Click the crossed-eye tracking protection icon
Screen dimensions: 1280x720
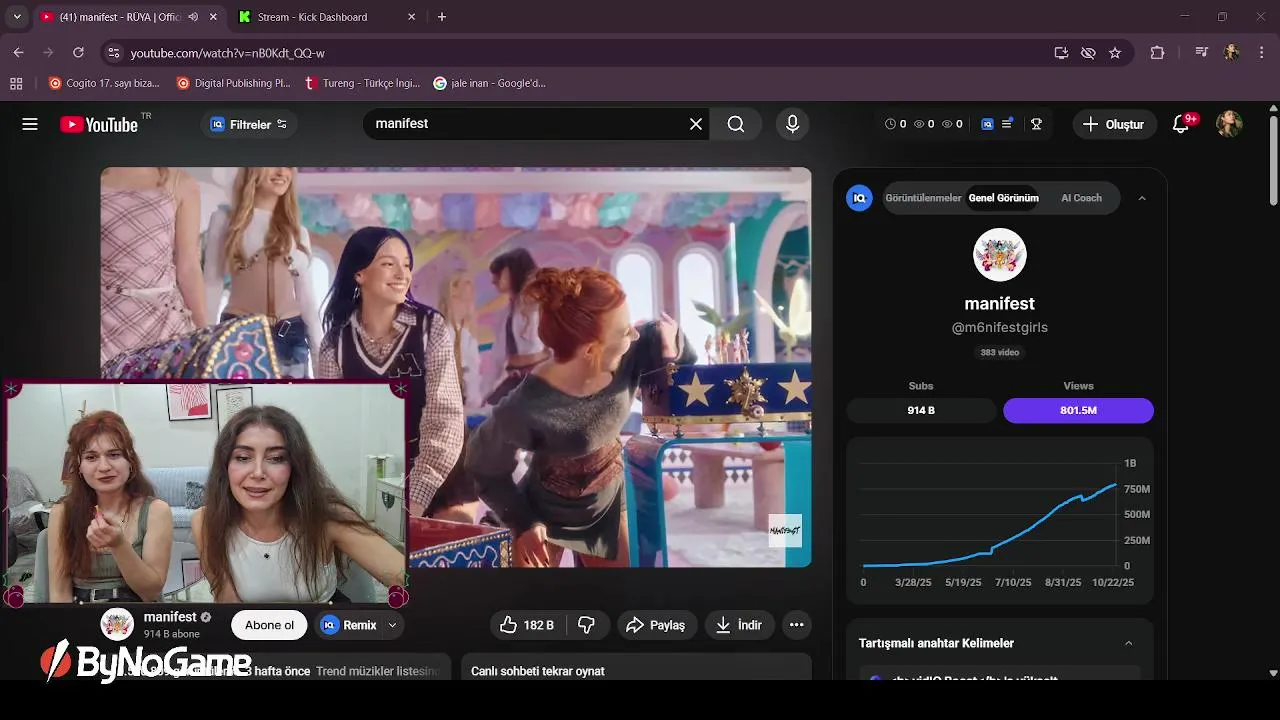point(1088,53)
